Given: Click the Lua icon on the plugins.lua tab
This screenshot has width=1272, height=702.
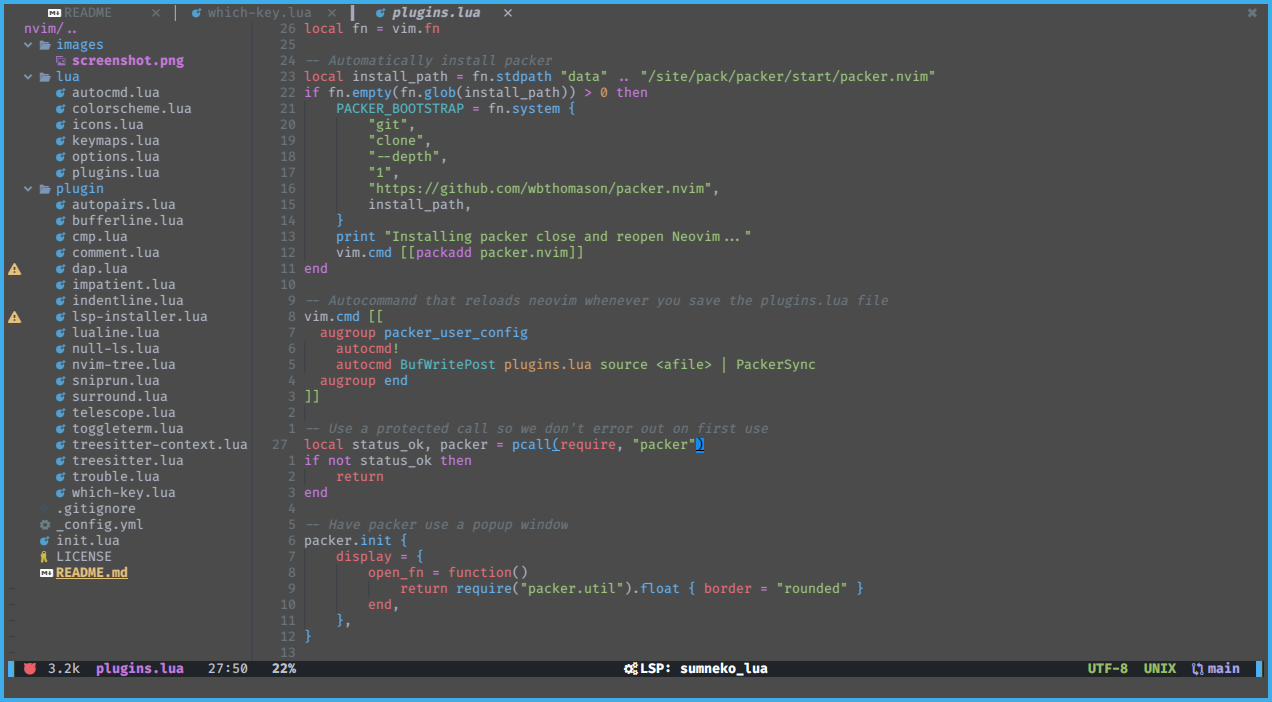Looking at the screenshot, I should tap(380, 13).
